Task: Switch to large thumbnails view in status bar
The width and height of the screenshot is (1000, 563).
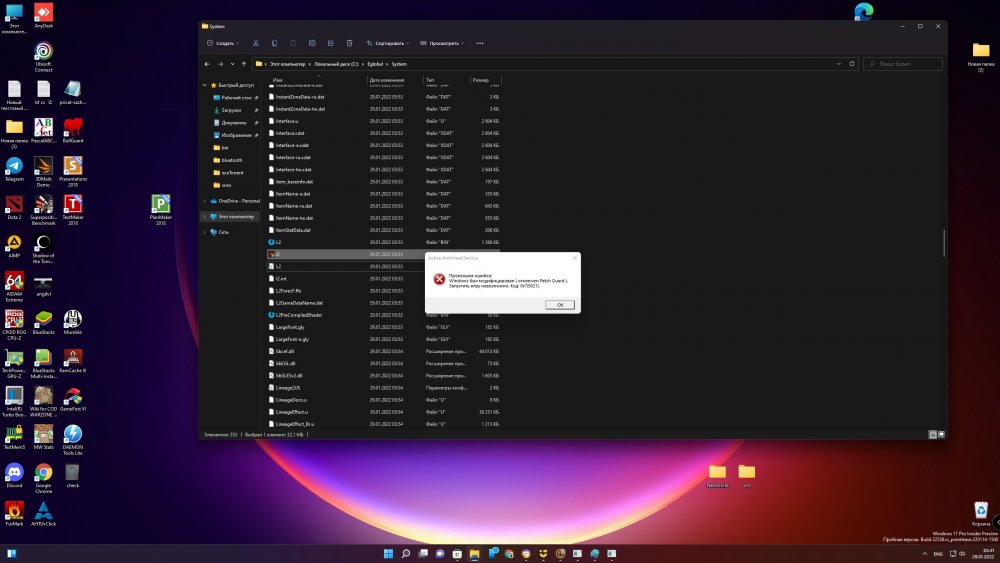Action: pos(942,434)
